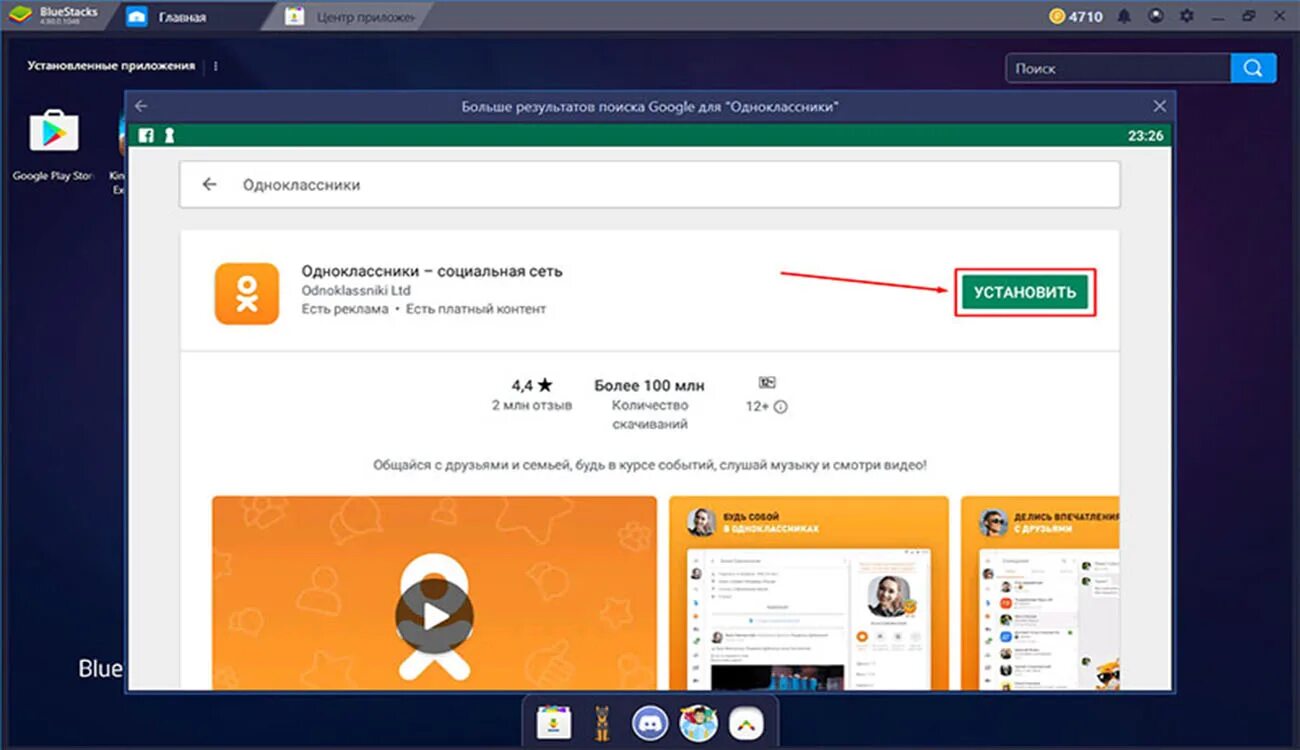The width and height of the screenshot is (1300, 750).
Task: Open the three-dot menu beside Установленные приложения
Action: click(x=215, y=66)
